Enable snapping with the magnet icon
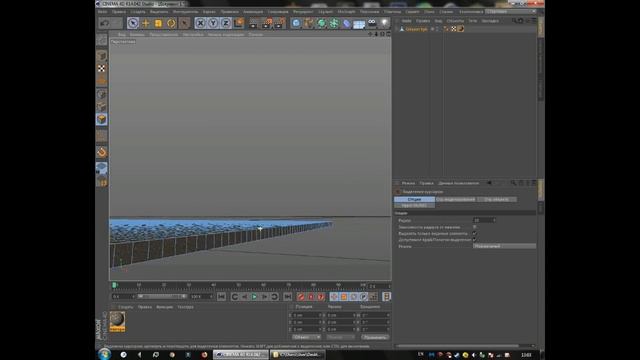The height and width of the screenshot is (360, 640). click(x=102, y=152)
